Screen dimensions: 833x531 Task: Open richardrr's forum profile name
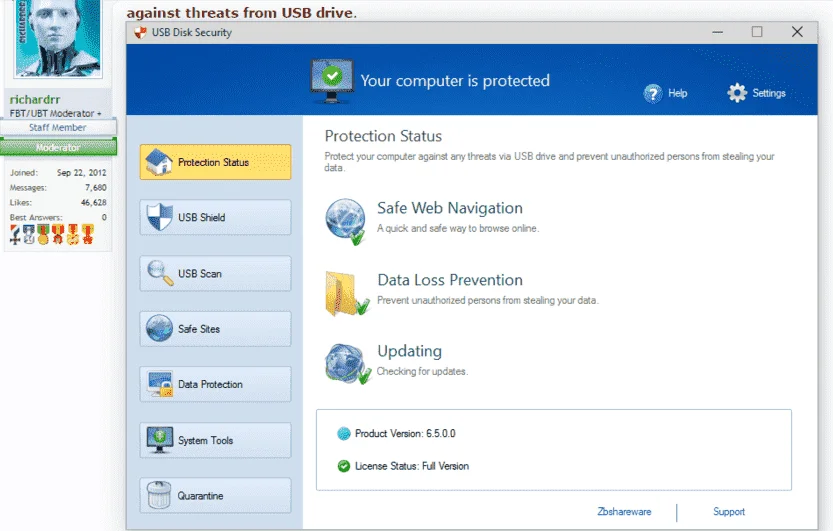pos(35,99)
